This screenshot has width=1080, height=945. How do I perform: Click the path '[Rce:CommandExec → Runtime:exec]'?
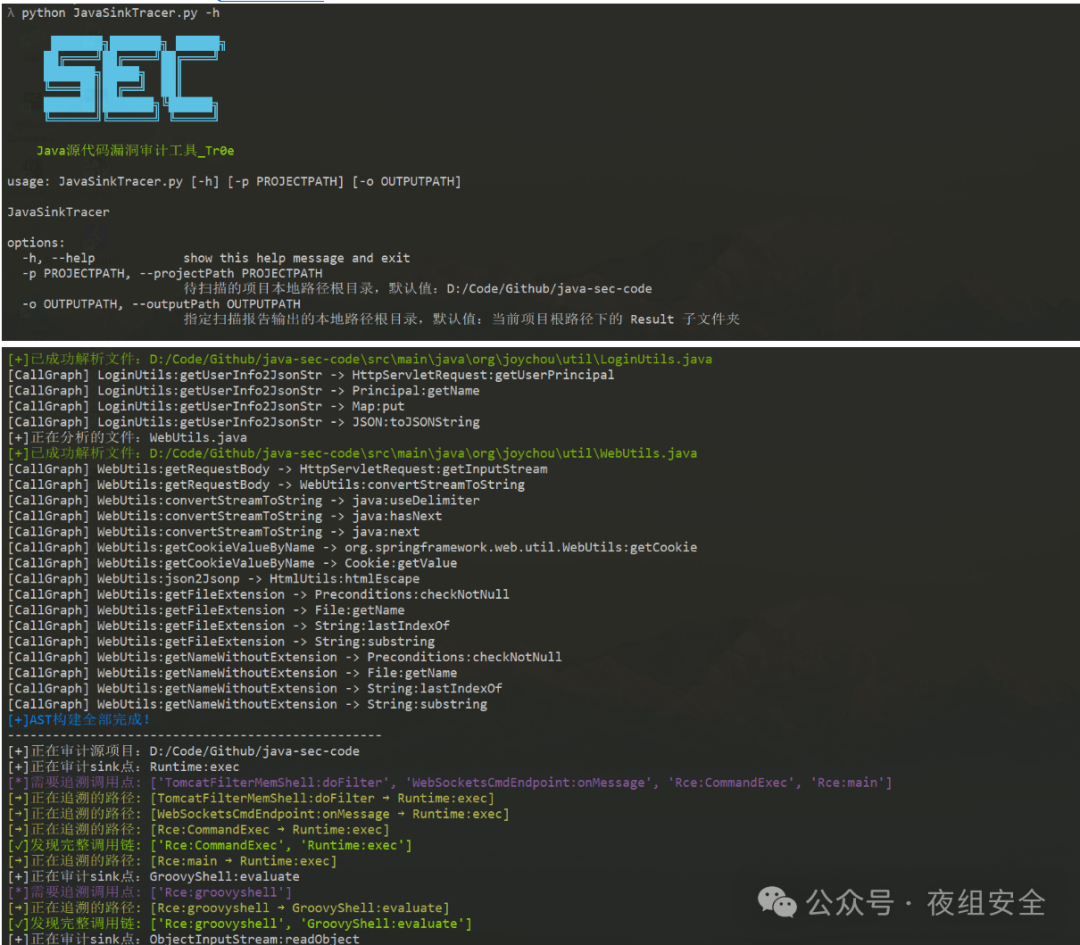pyautogui.click(x=270, y=830)
